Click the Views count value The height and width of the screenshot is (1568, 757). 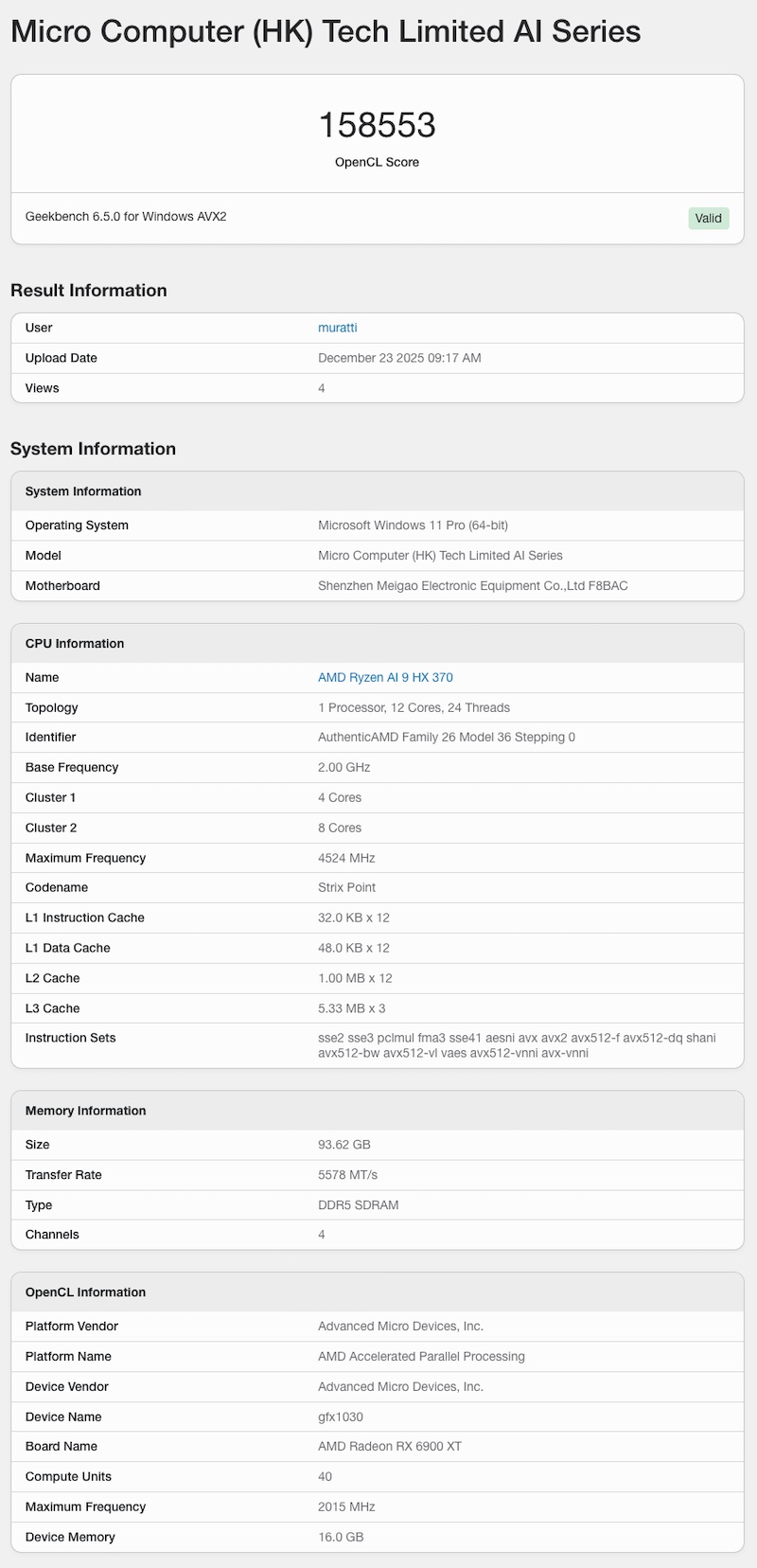click(x=322, y=388)
